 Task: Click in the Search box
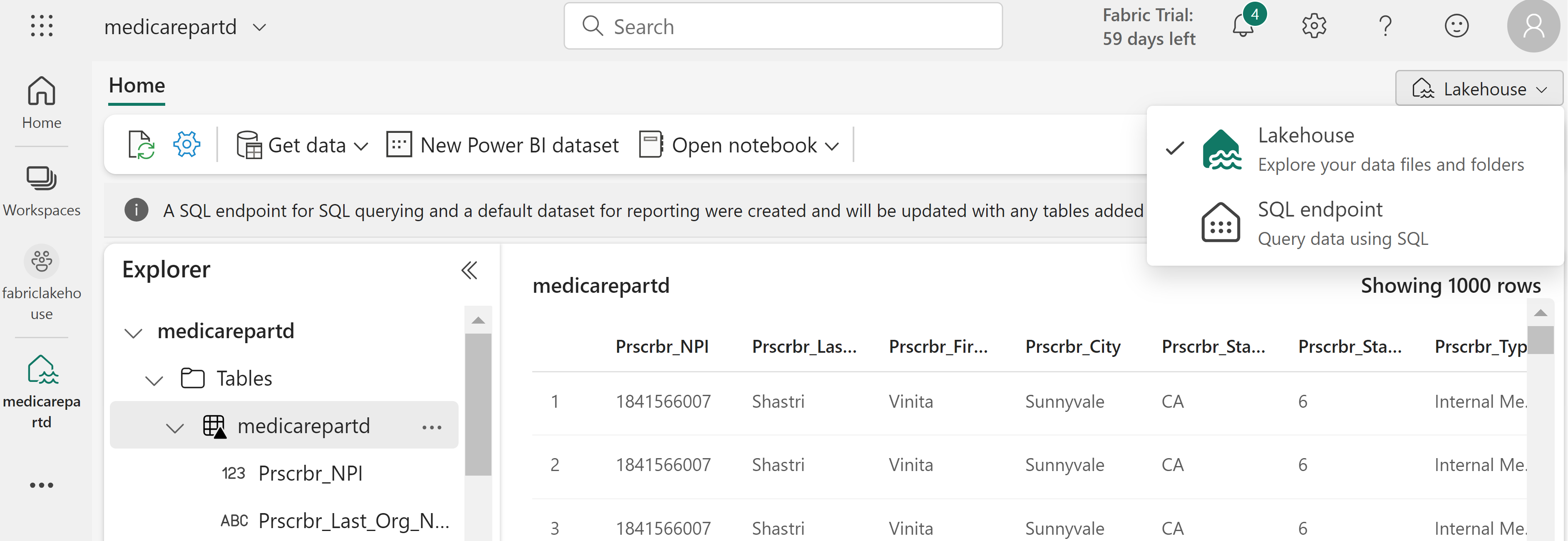coord(783,26)
